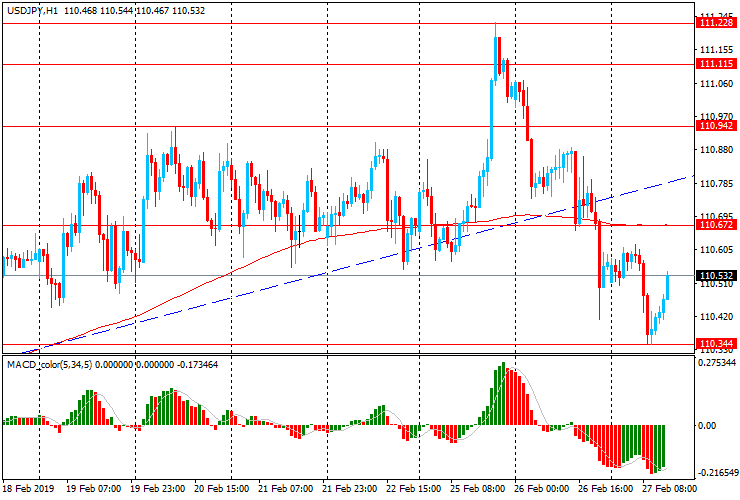
Task: Click the 110.785 price scale value
Action: 717,184
